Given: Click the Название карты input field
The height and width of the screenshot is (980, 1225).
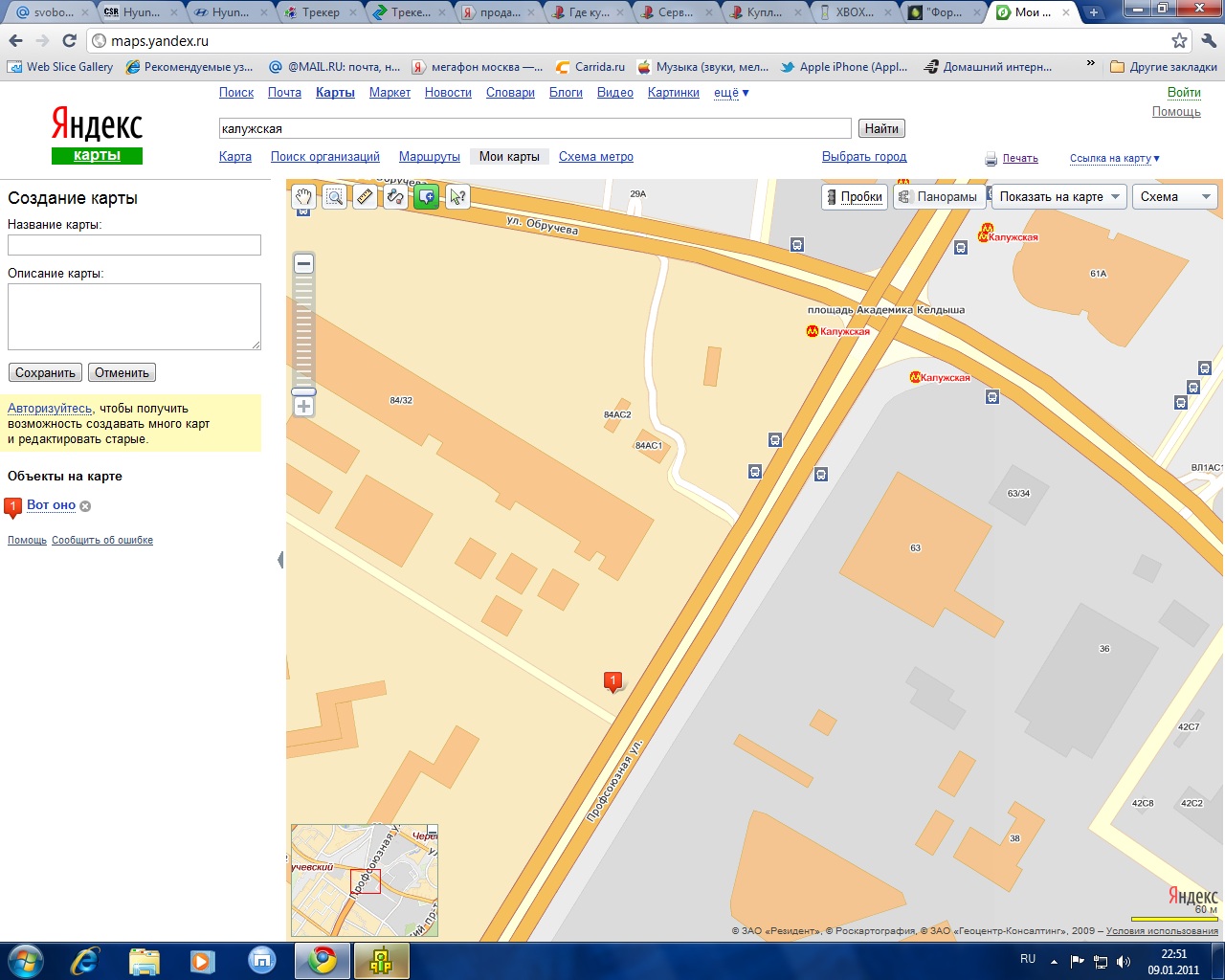Looking at the screenshot, I should pos(134,245).
